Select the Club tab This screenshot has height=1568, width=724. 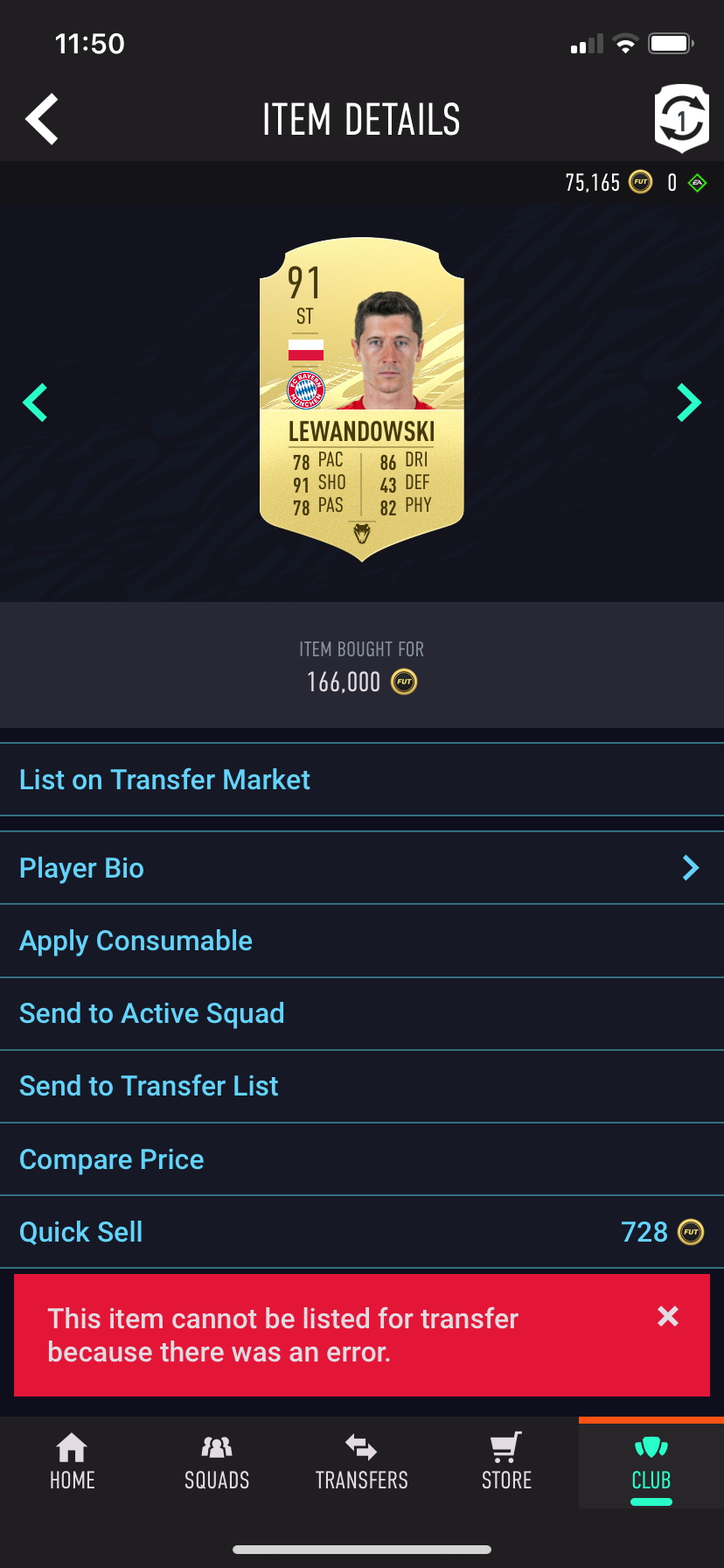[651, 1462]
